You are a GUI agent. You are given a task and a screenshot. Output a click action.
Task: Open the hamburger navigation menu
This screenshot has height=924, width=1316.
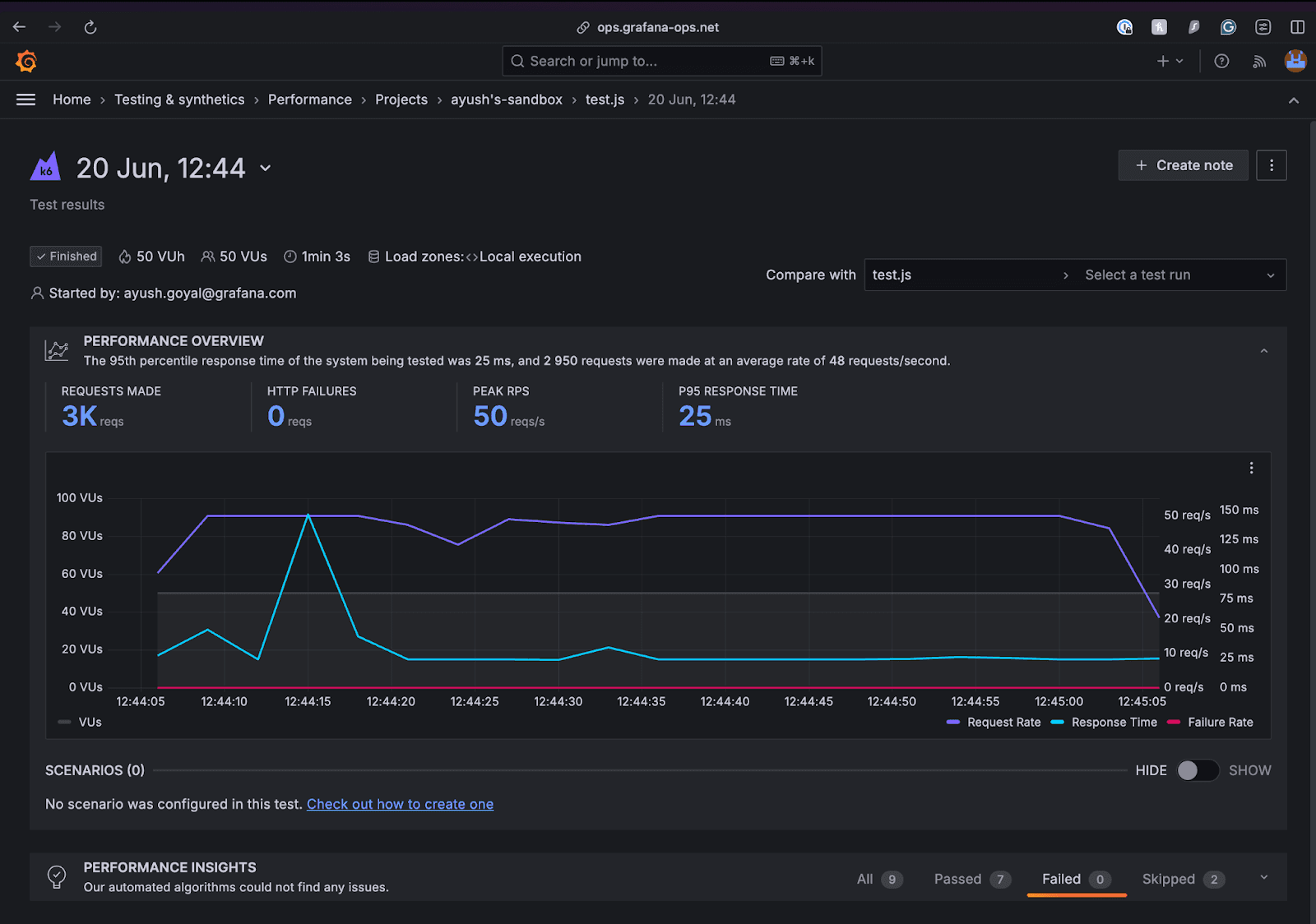coord(25,99)
